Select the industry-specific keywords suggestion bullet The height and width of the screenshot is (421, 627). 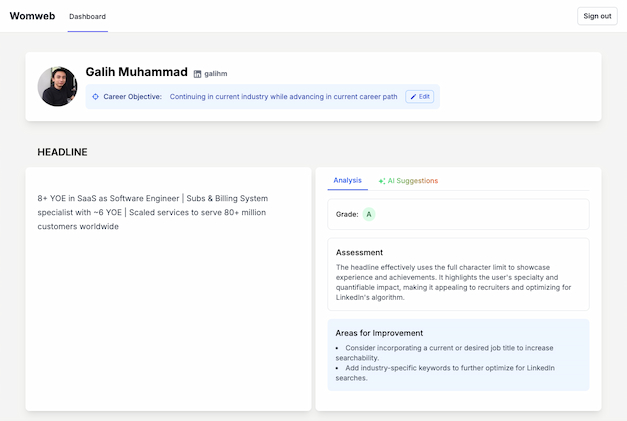click(450, 373)
